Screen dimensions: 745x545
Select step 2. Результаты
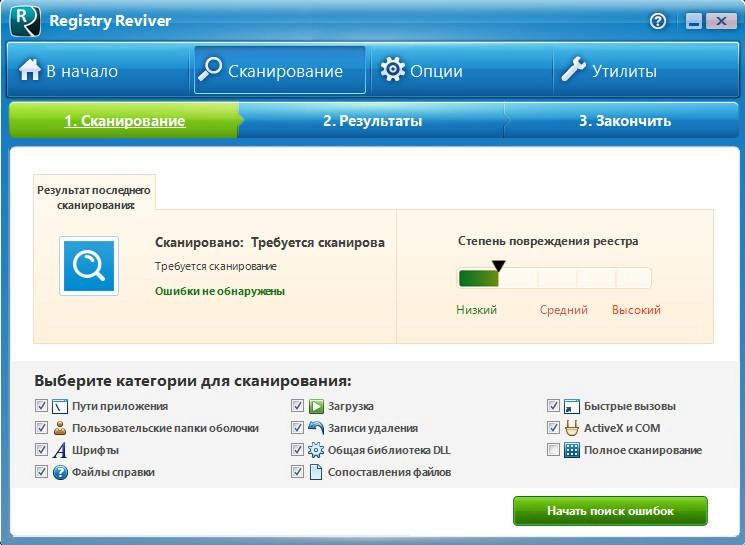(372, 121)
